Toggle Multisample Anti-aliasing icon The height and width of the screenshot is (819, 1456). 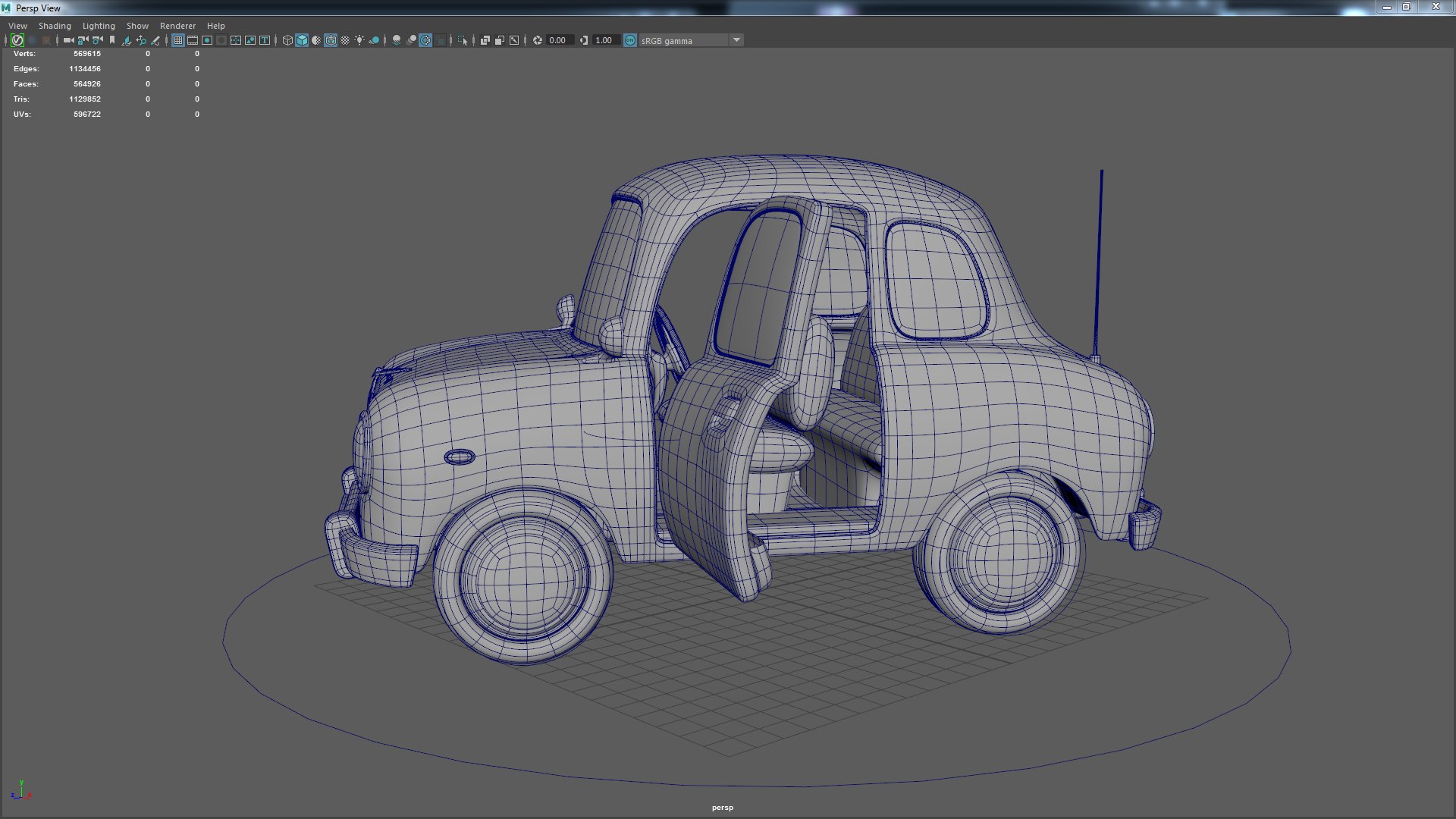point(425,40)
